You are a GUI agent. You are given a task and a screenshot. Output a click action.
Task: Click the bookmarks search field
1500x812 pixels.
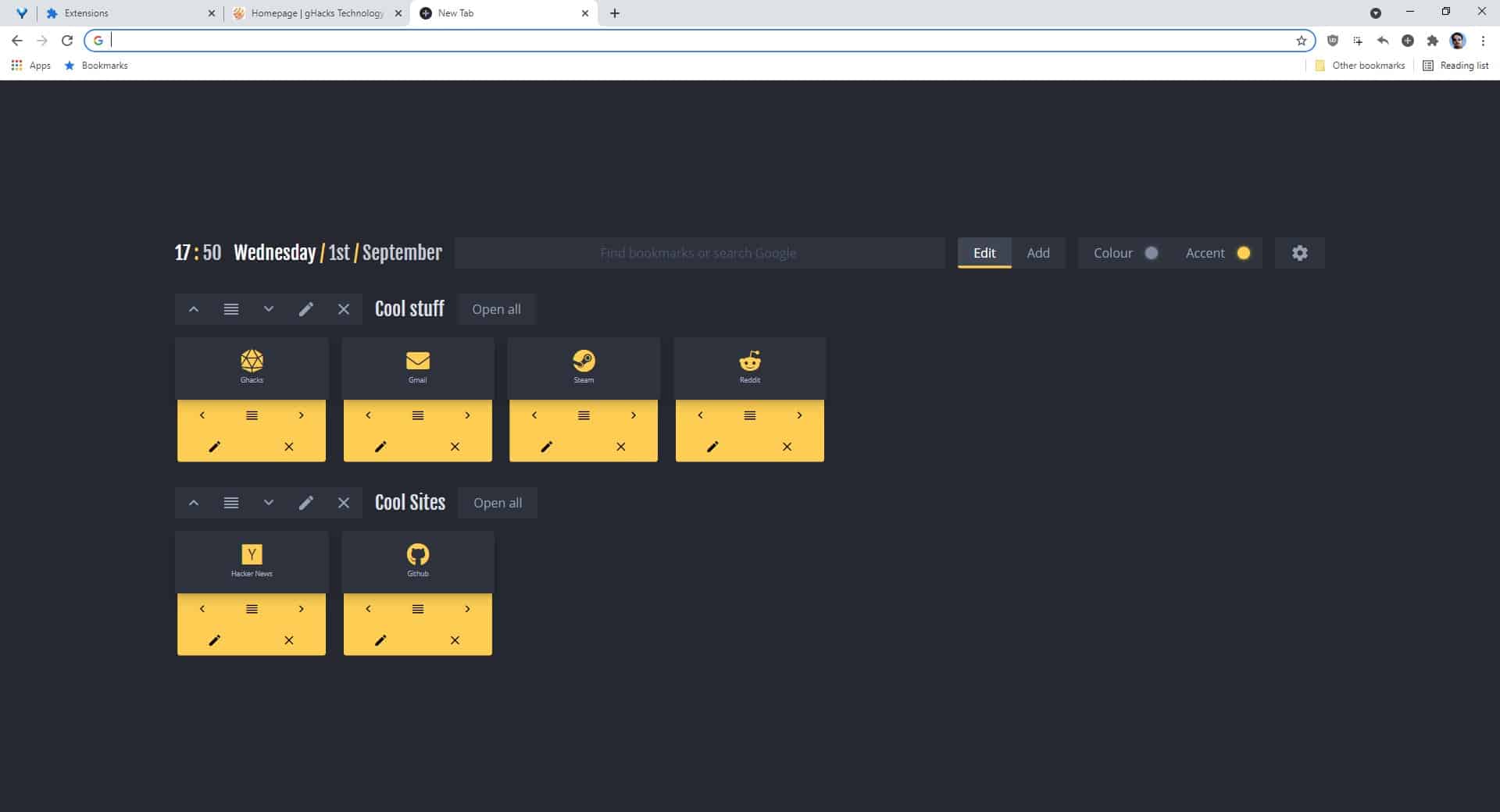click(x=699, y=252)
